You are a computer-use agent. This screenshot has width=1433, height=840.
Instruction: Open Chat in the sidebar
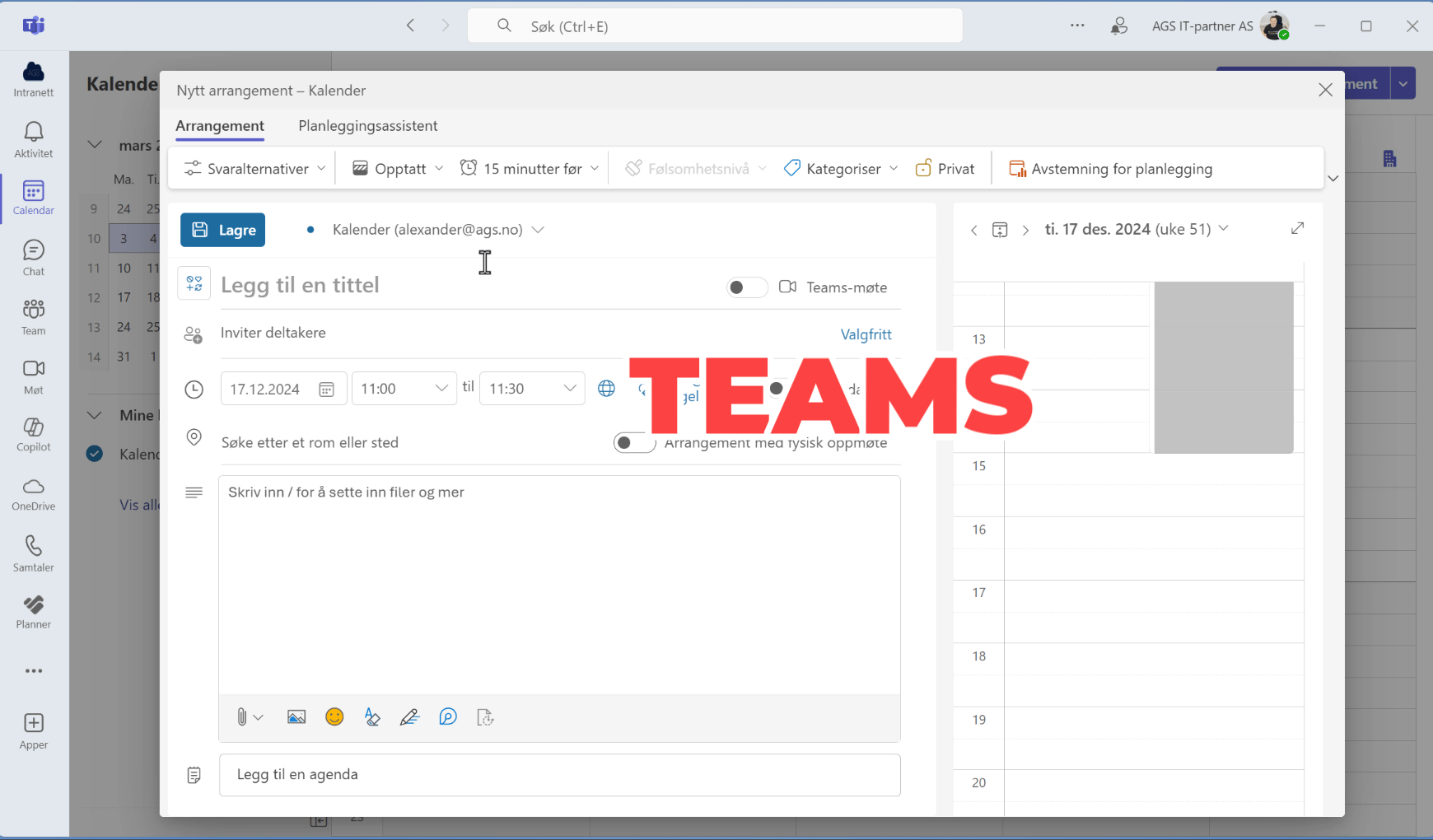click(x=34, y=258)
